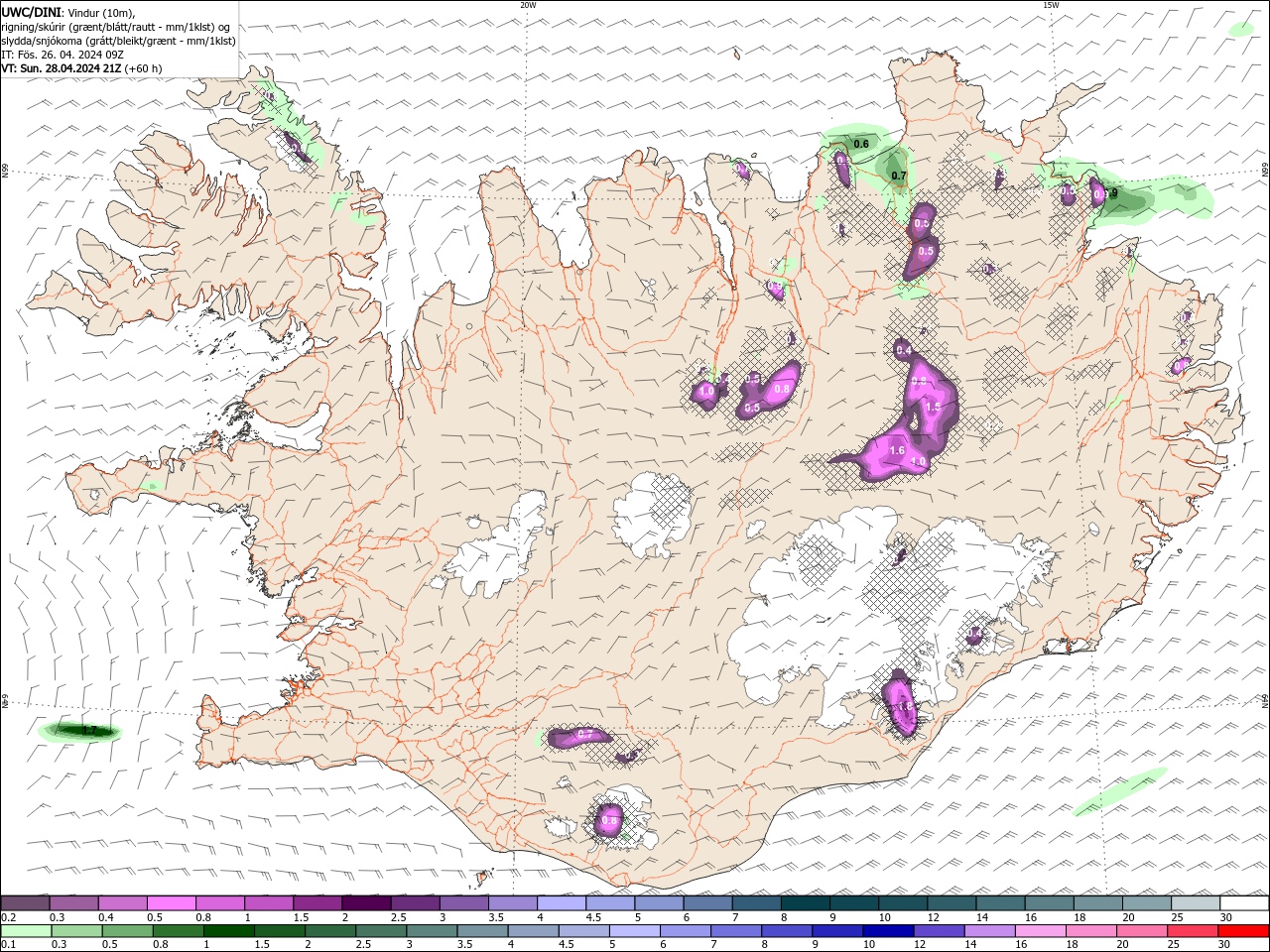This screenshot has height=952, width=1270.
Task: Click the lower blue swatch labeled 7
Action: coord(736,931)
